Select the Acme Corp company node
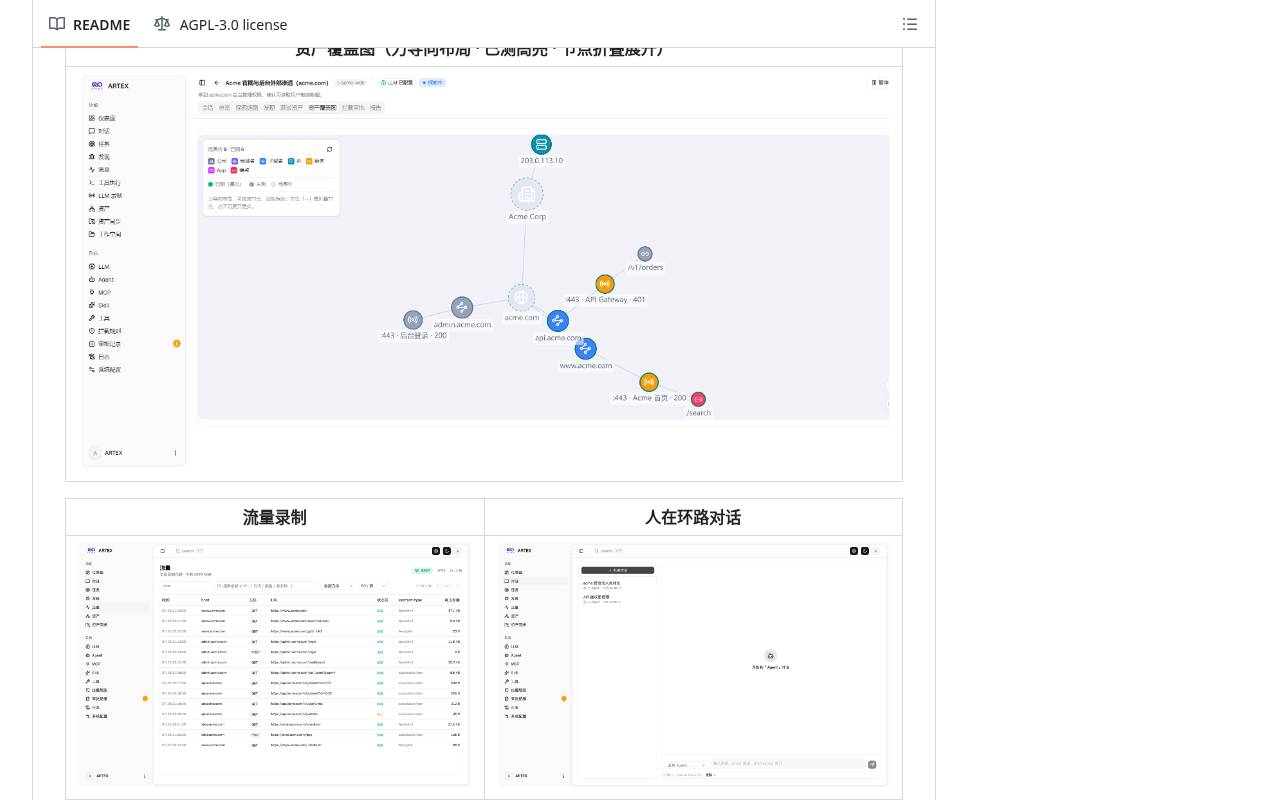1280x800 pixels. point(527,194)
